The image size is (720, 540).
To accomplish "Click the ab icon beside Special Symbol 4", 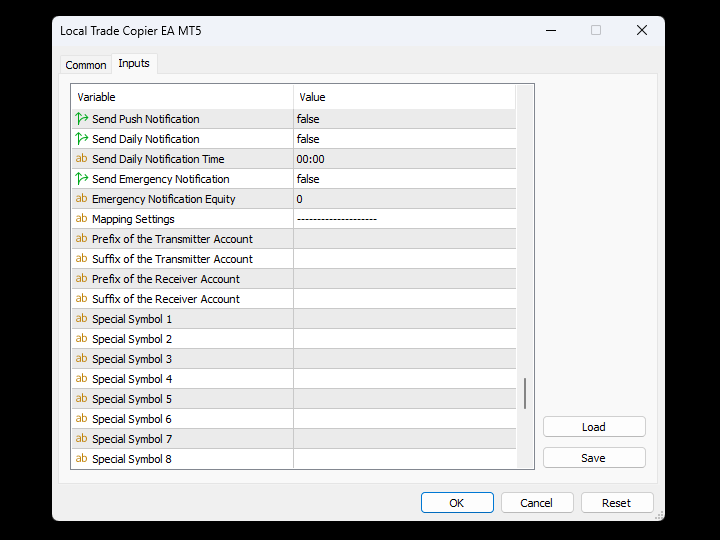I will tap(81, 378).
